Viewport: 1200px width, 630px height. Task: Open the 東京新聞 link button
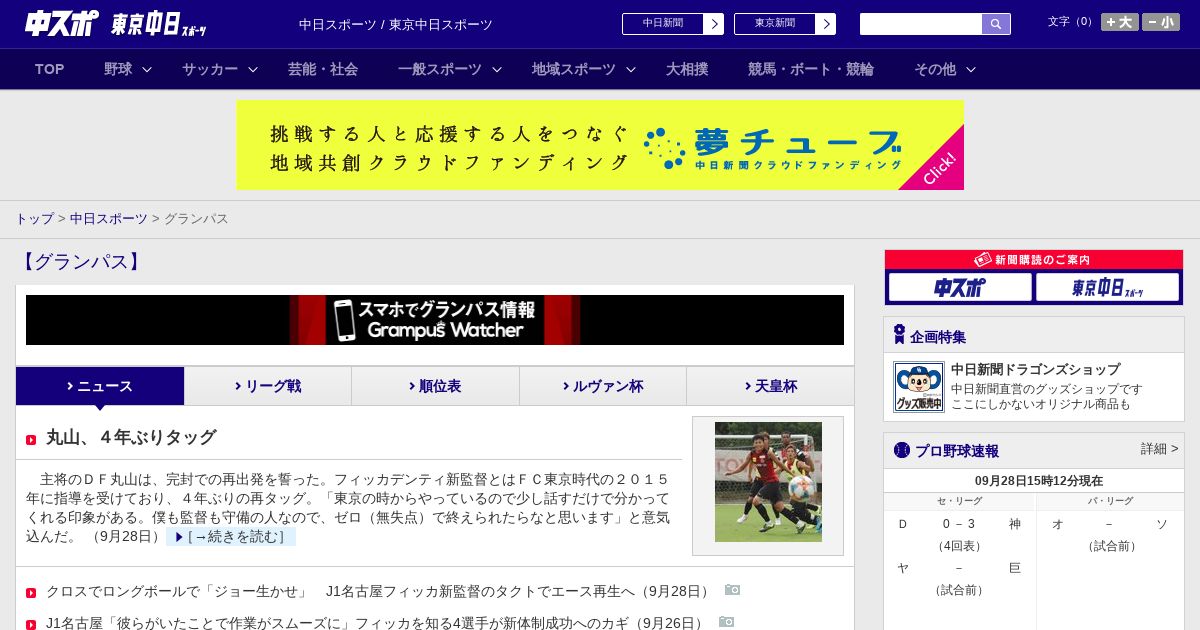[x=775, y=24]
